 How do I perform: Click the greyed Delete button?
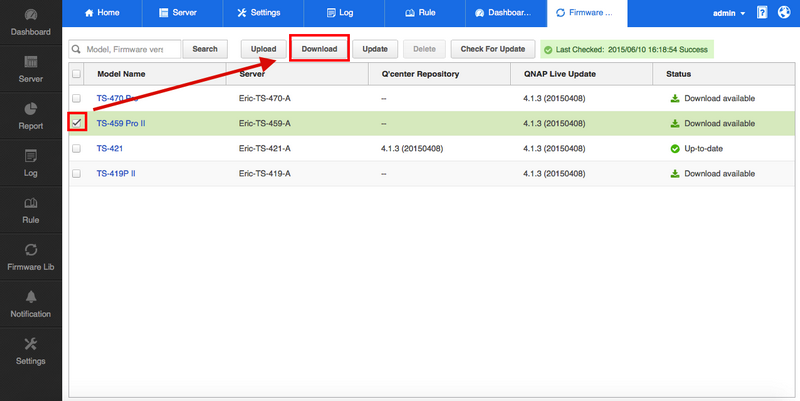click(424, 49)
